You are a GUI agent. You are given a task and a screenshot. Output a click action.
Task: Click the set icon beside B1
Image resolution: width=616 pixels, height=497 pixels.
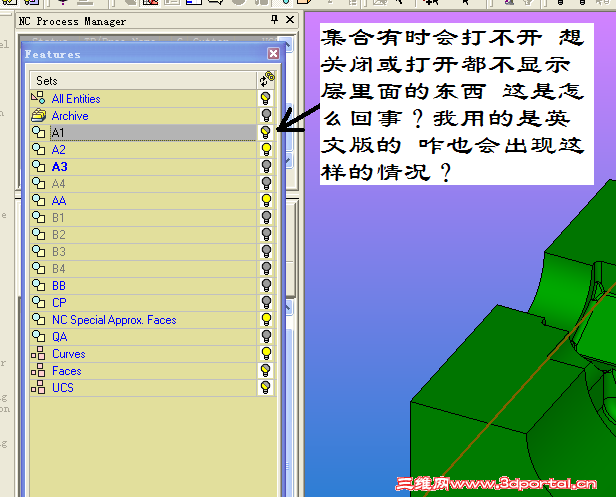38,217
